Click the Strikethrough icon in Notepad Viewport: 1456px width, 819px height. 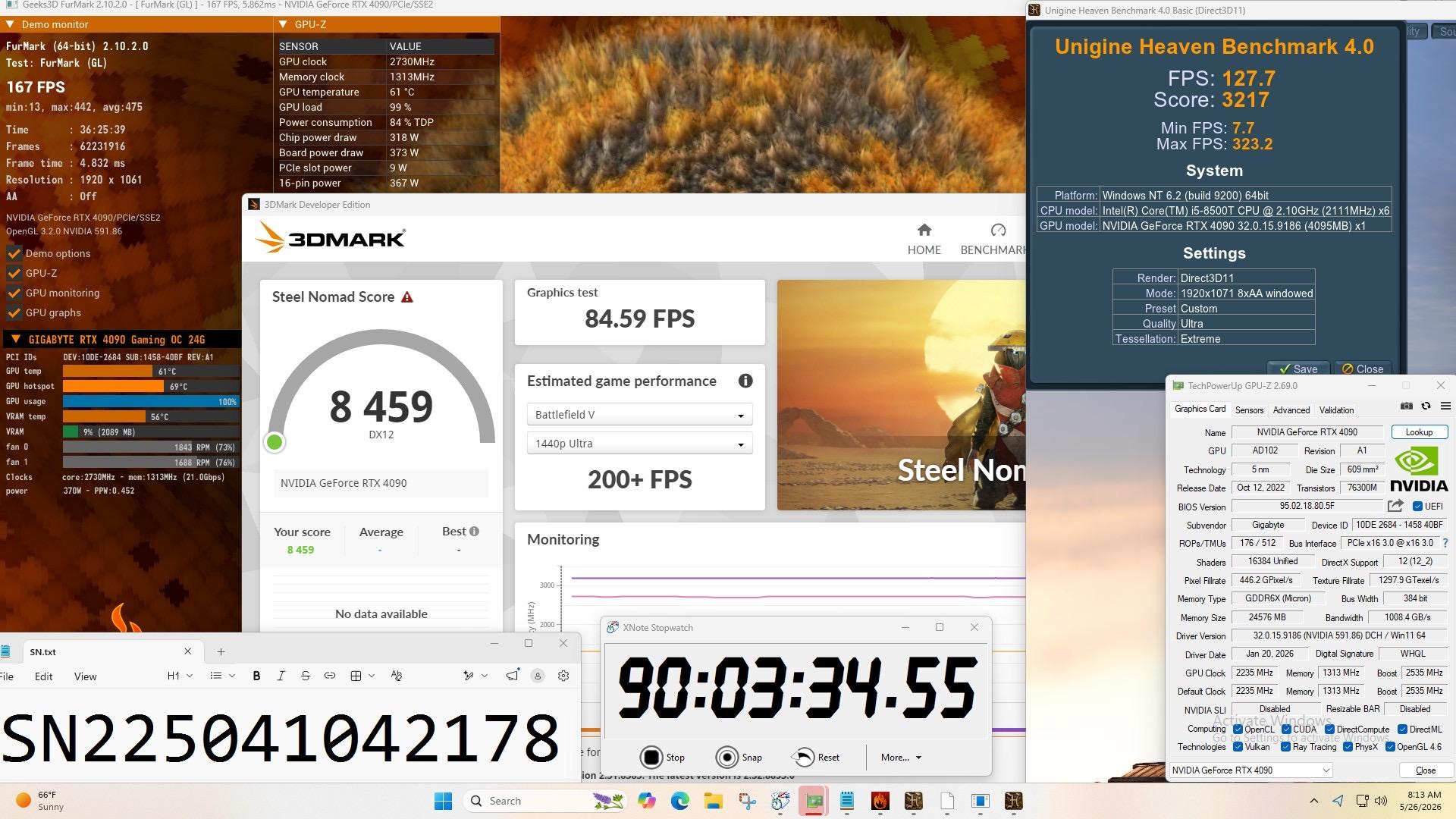[305, 676]
